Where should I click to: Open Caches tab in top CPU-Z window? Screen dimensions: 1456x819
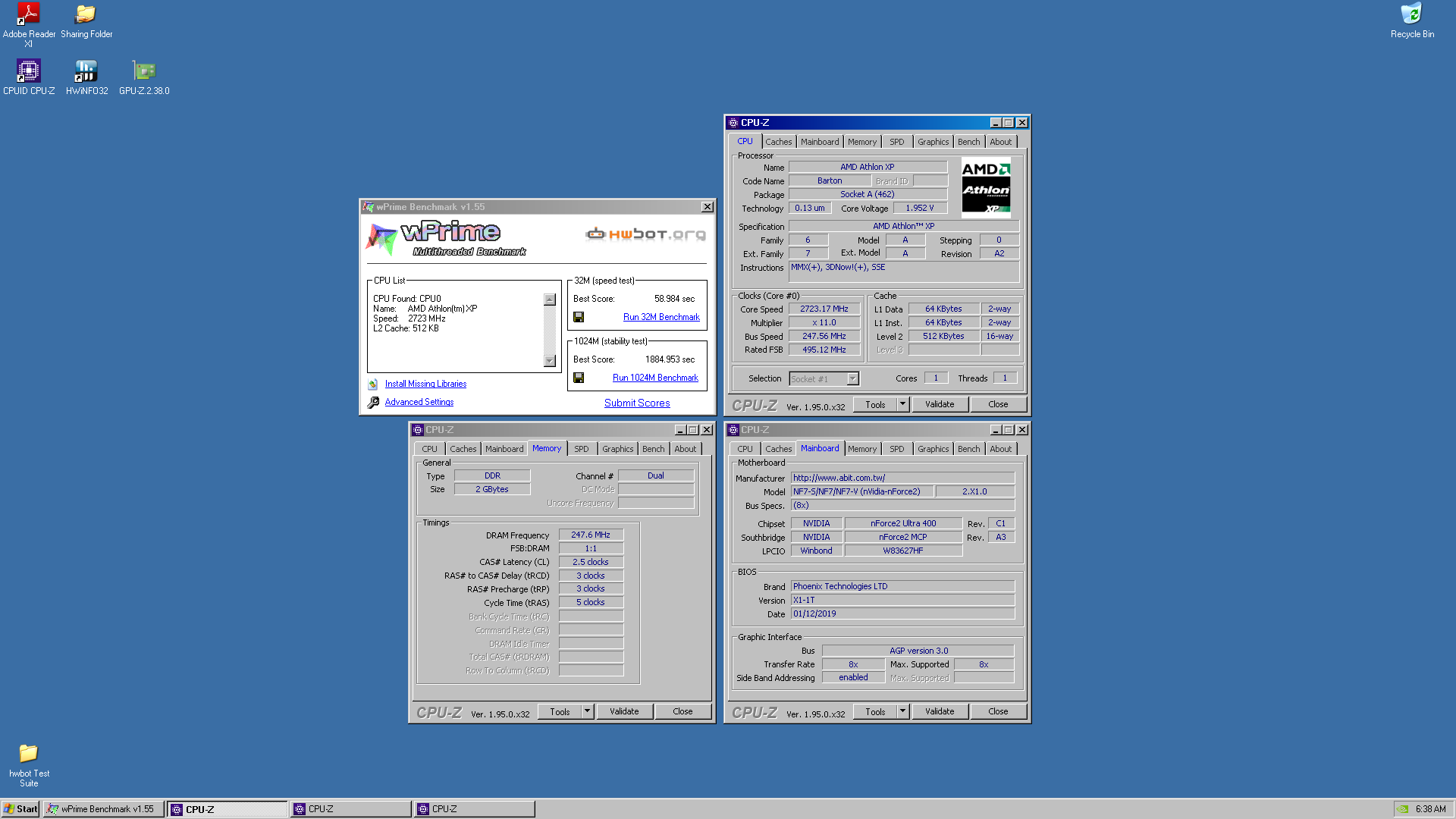[x=778, y=142]
